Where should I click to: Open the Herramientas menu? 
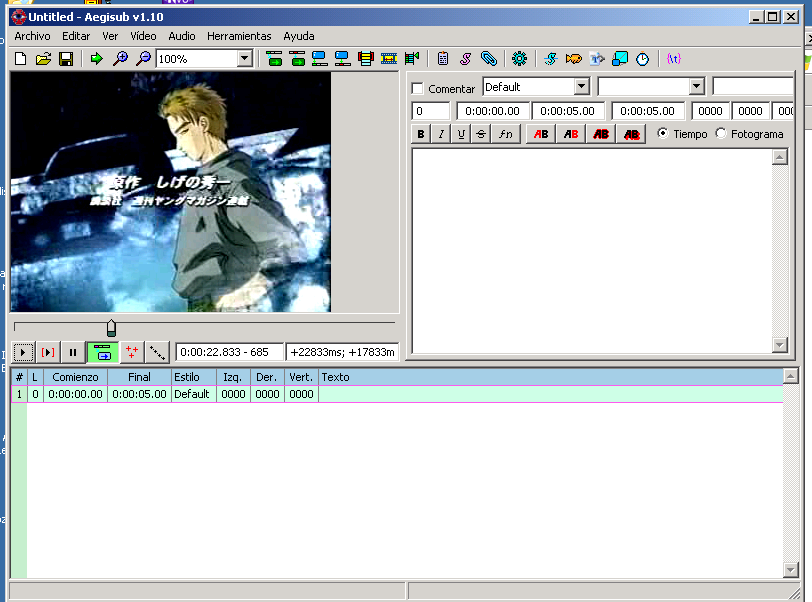pos(239,36)
